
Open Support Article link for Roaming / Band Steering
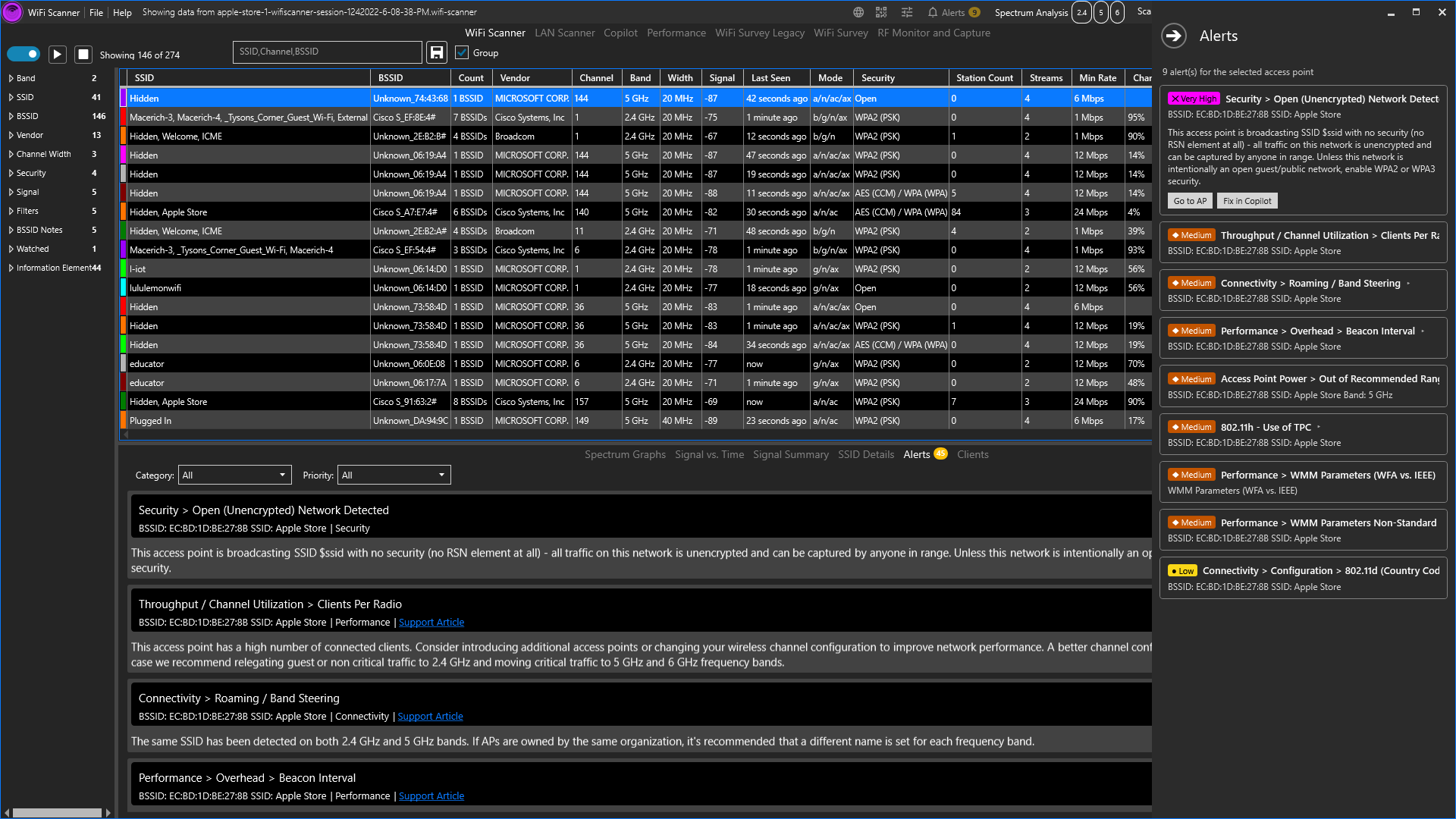click(x=430, y=717)
